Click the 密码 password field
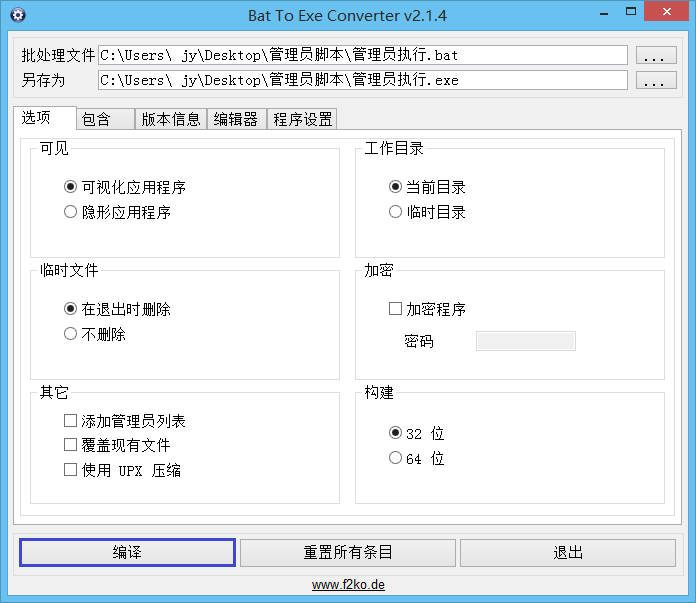 click(x=526, y=341)
